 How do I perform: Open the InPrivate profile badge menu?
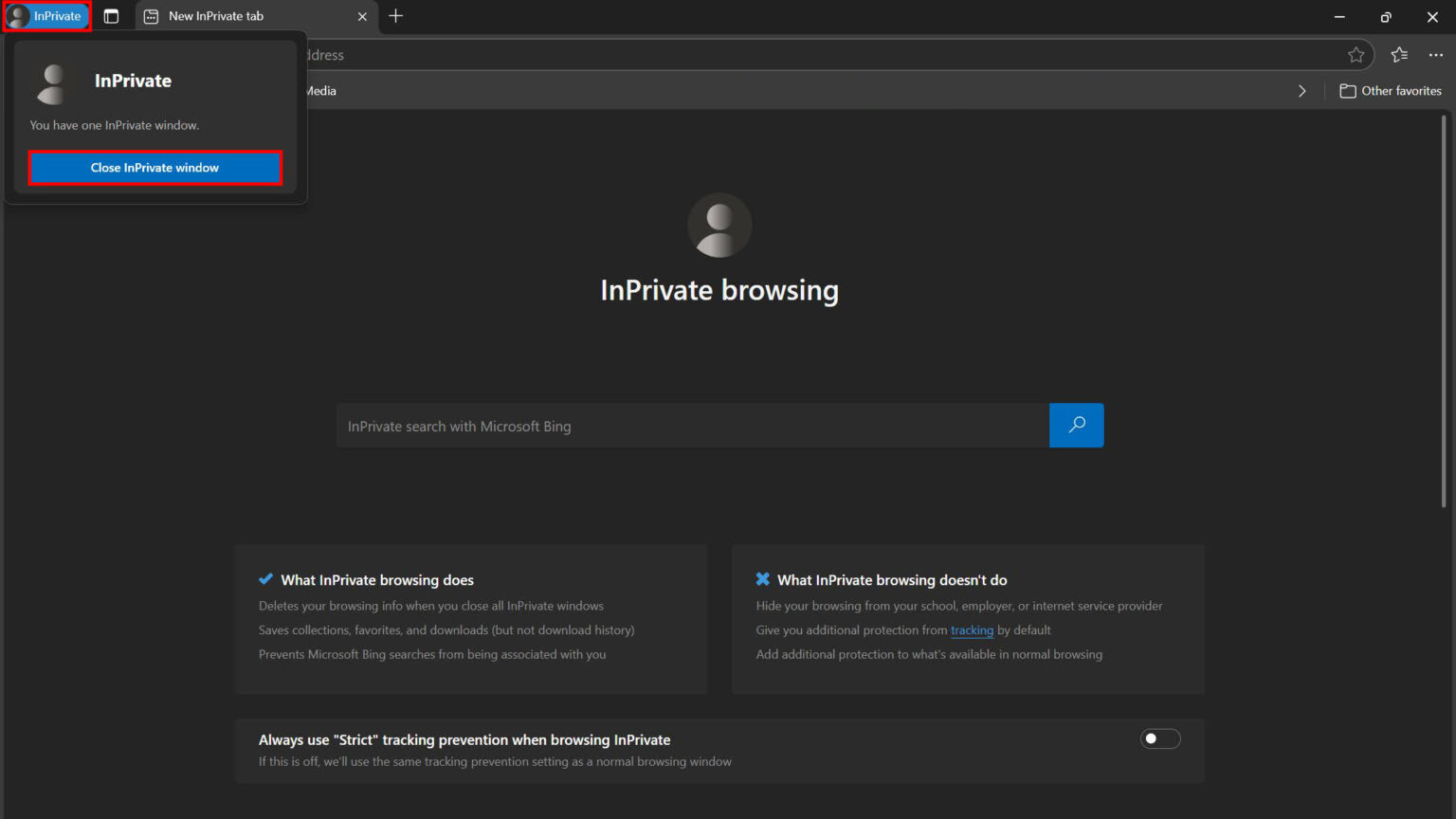[x=45, y=15]
